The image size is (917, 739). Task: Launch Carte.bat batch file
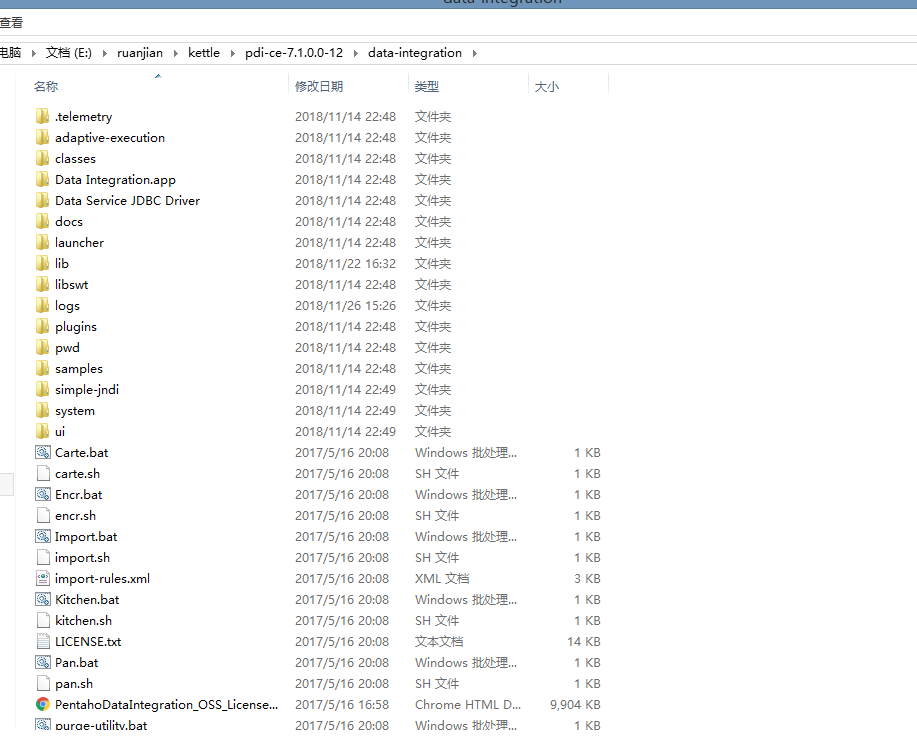(81, 452)
